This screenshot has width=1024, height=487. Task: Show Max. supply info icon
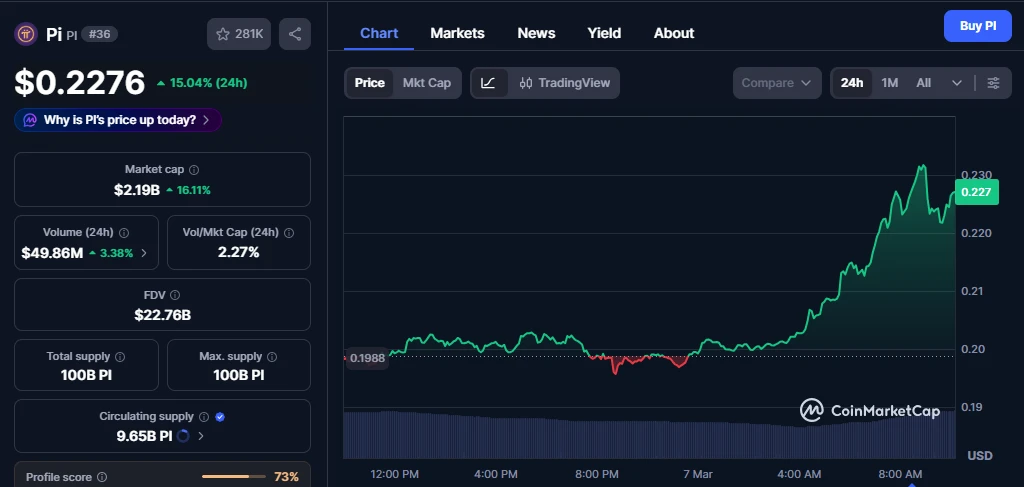[x=272, y=357]
